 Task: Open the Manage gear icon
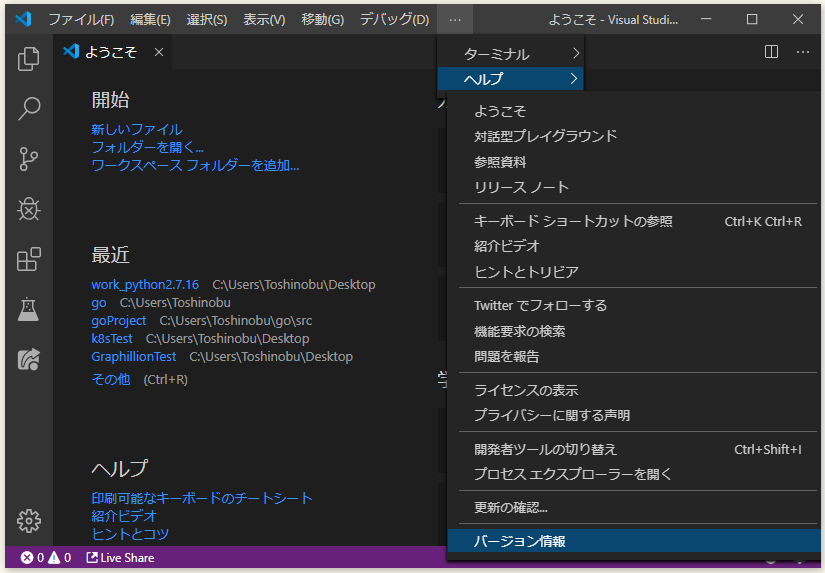[28, 521]
